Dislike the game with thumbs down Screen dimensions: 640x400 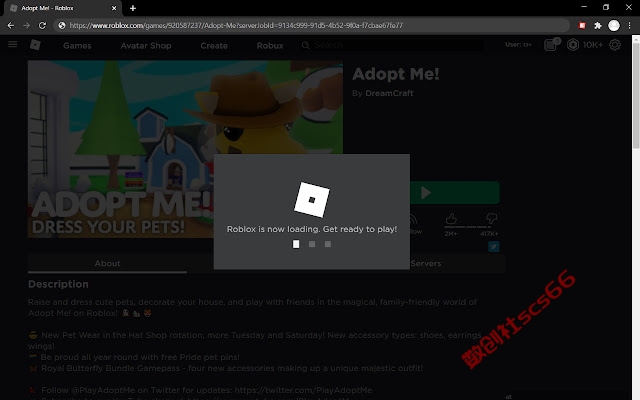491,218
